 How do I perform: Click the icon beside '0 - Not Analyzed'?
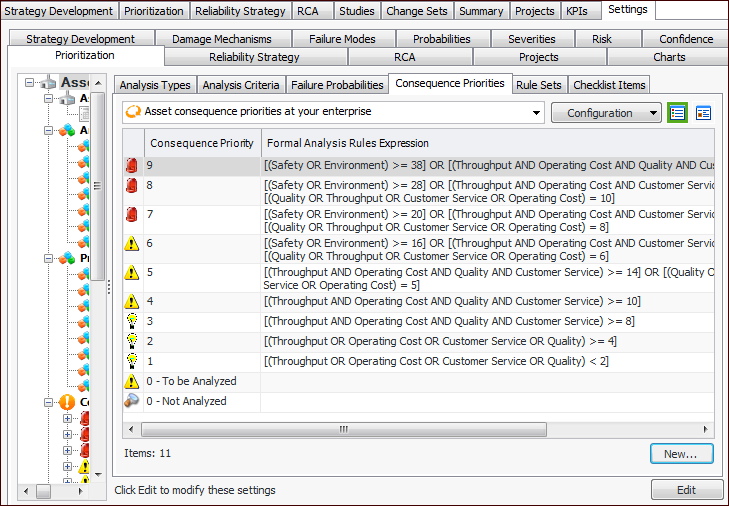[132, 401]
